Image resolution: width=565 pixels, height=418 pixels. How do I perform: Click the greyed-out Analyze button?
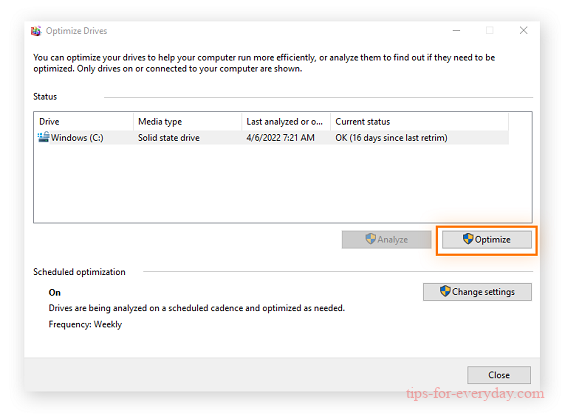pyautogui.click(x=386, y=240)
